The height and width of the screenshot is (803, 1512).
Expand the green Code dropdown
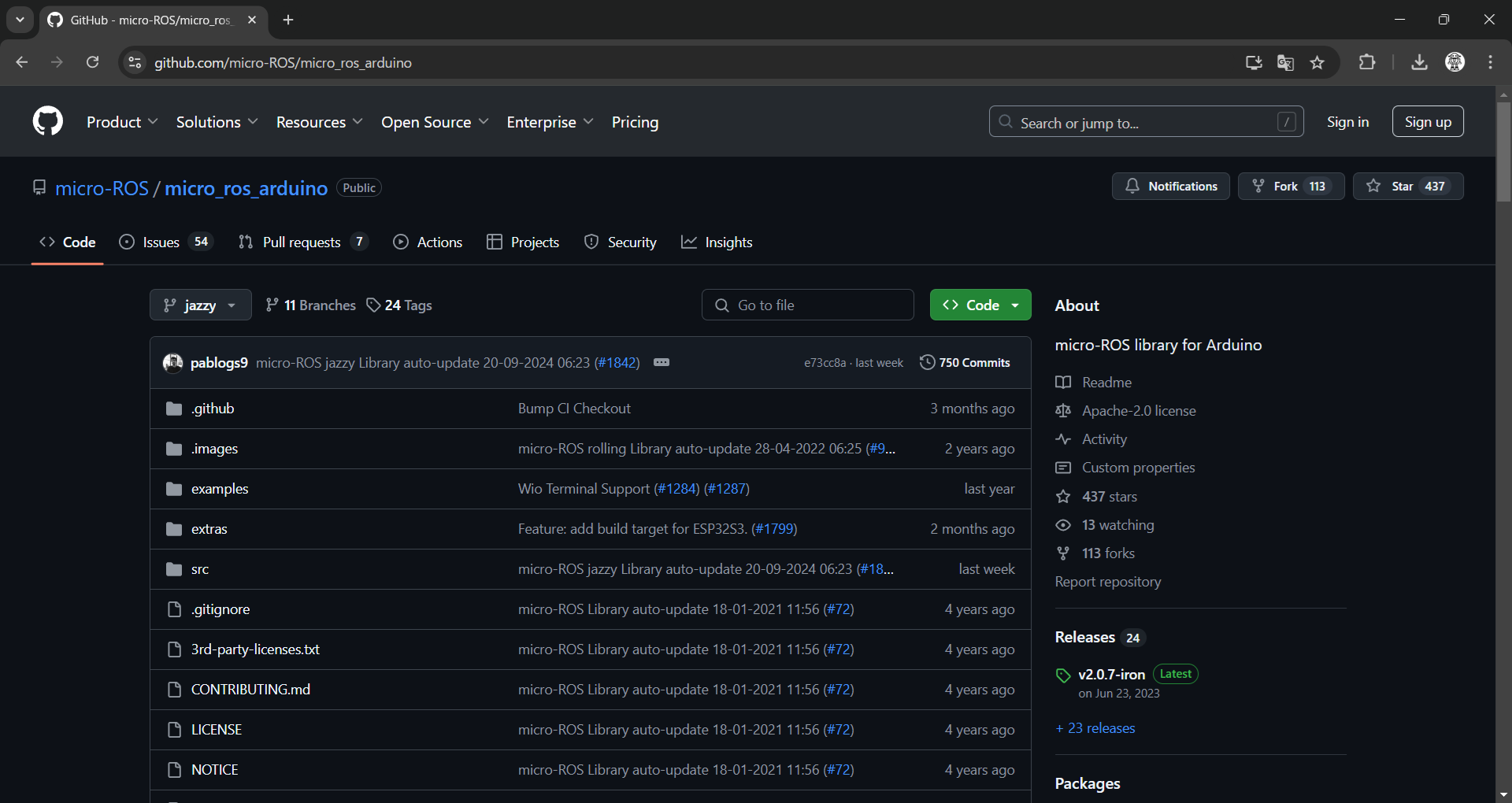coord(980,305)
